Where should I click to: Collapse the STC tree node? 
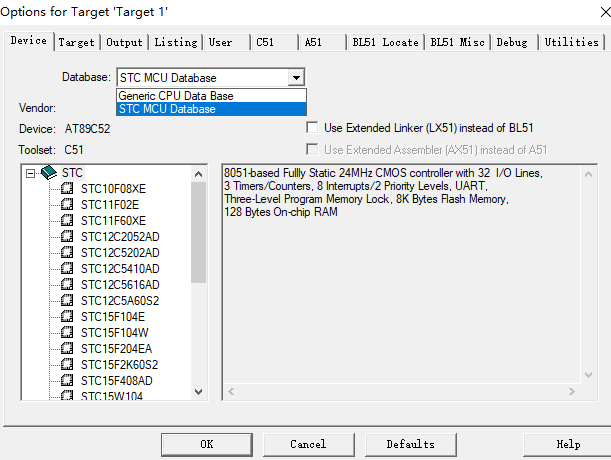point(30,173)
